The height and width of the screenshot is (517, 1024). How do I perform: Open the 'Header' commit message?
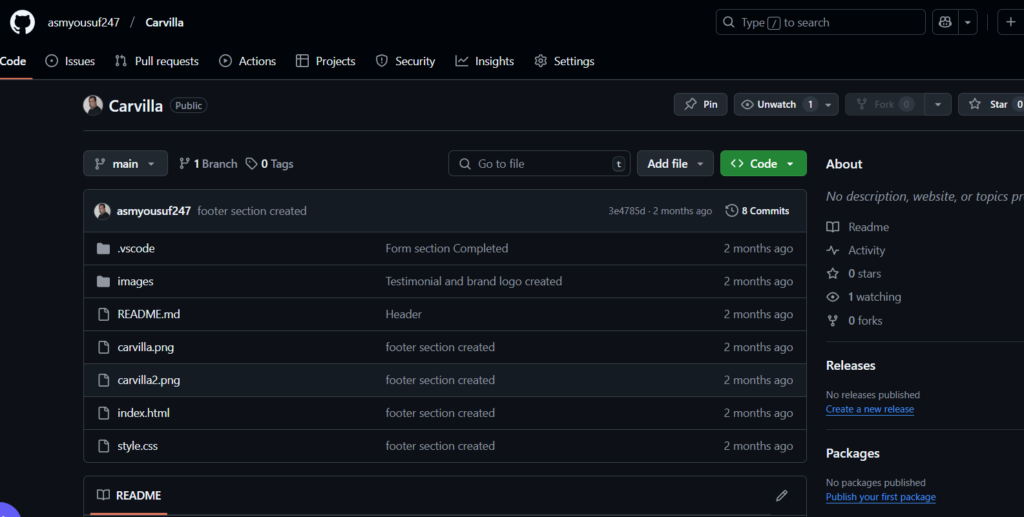(404, 314)
